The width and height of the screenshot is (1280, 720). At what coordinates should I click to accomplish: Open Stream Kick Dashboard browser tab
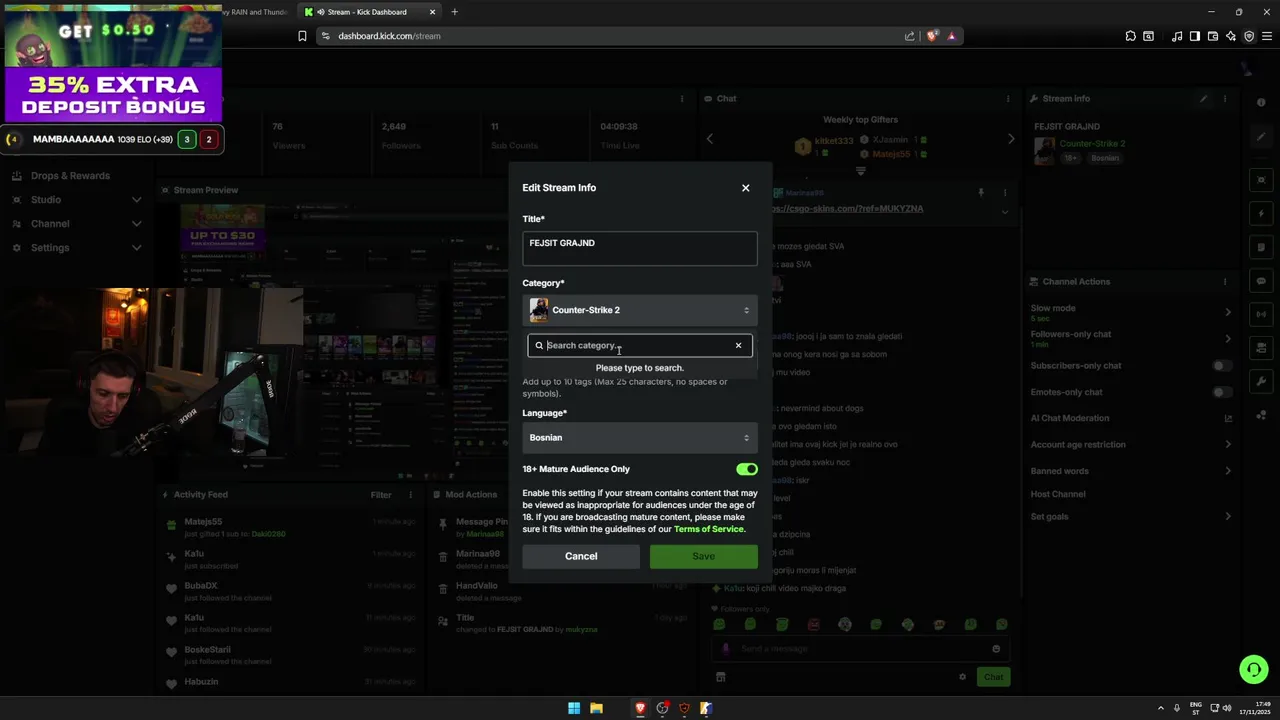pyautogui.click(x=370, y=12)
